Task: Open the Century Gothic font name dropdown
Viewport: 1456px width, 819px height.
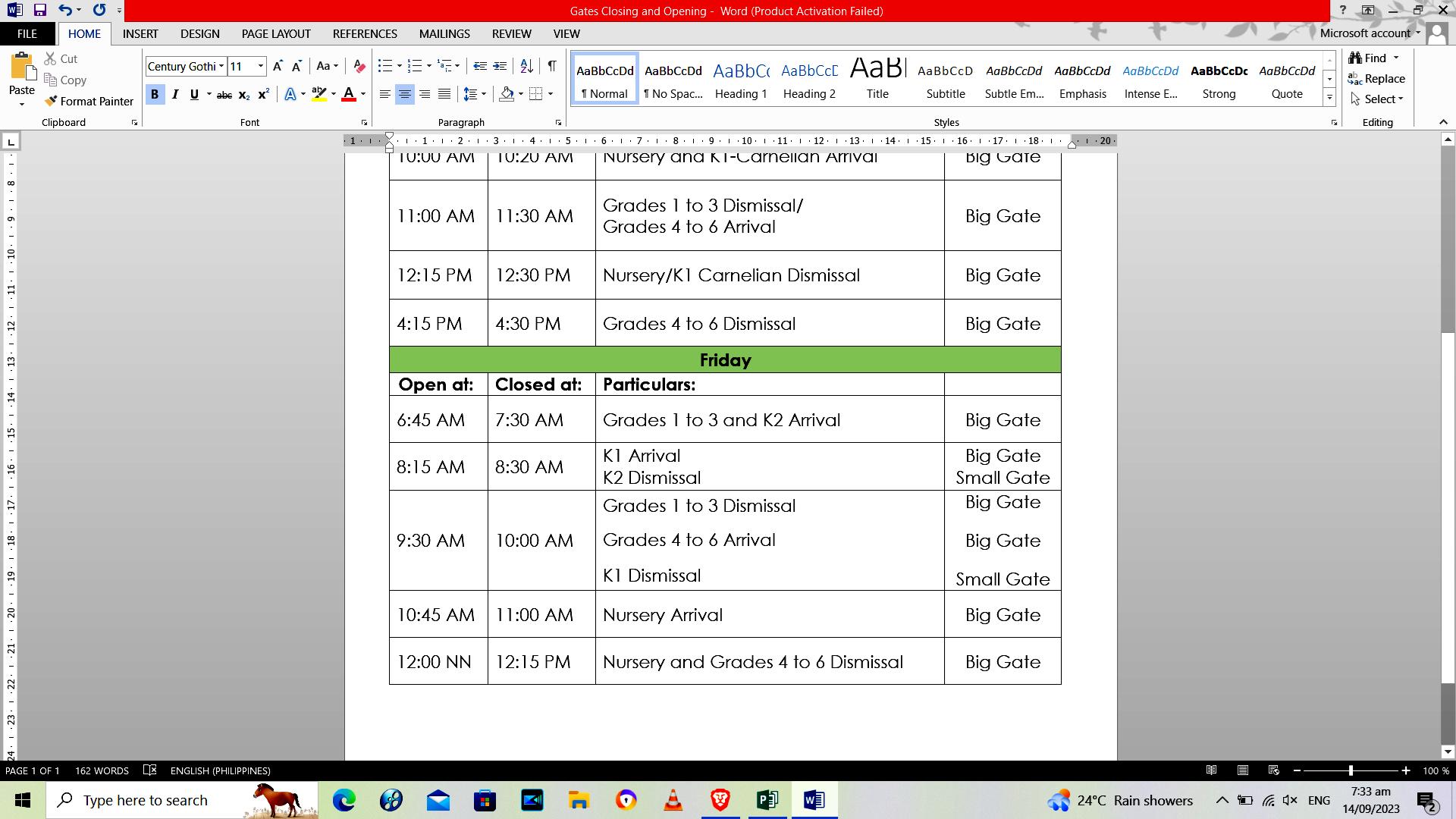Action: pos(221,67)
